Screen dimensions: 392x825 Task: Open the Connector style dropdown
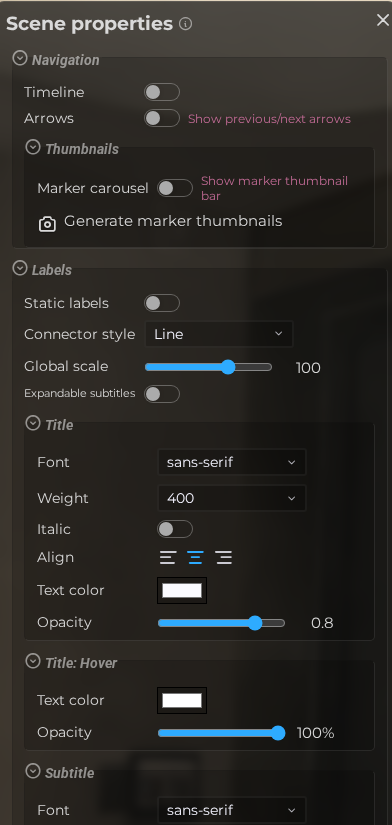pyautogui.click(x=219, y=334)
